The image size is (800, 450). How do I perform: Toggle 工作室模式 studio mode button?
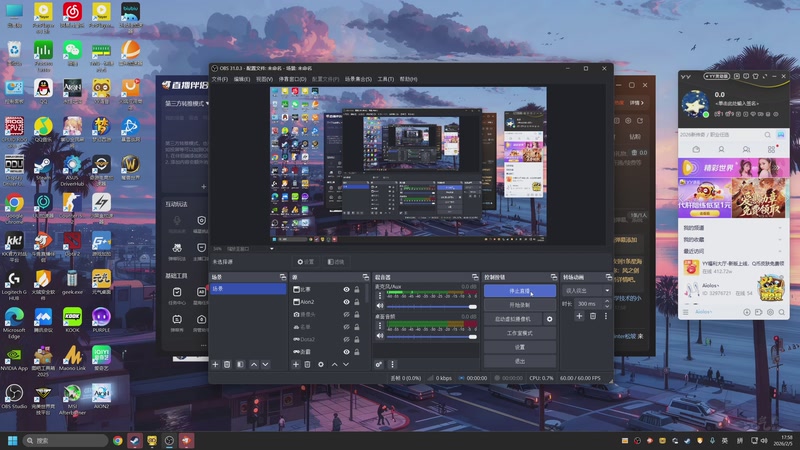(x=519, y=333)
